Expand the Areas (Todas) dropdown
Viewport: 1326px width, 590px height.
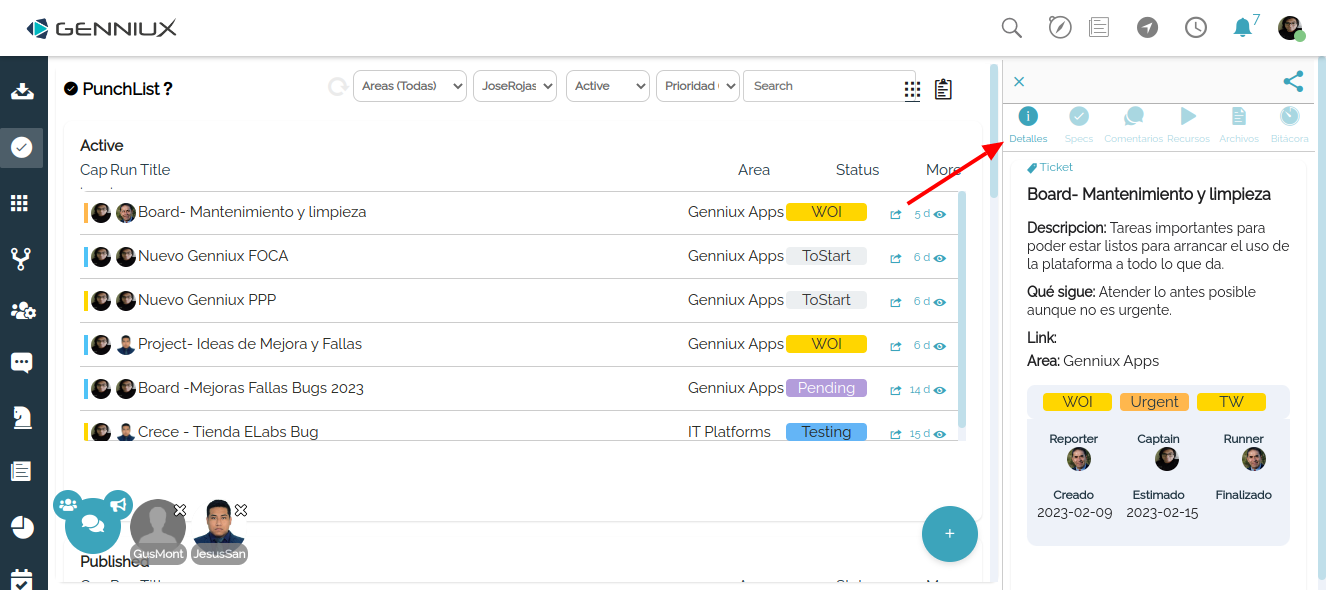pyautogui.click(x=410, y=86)
